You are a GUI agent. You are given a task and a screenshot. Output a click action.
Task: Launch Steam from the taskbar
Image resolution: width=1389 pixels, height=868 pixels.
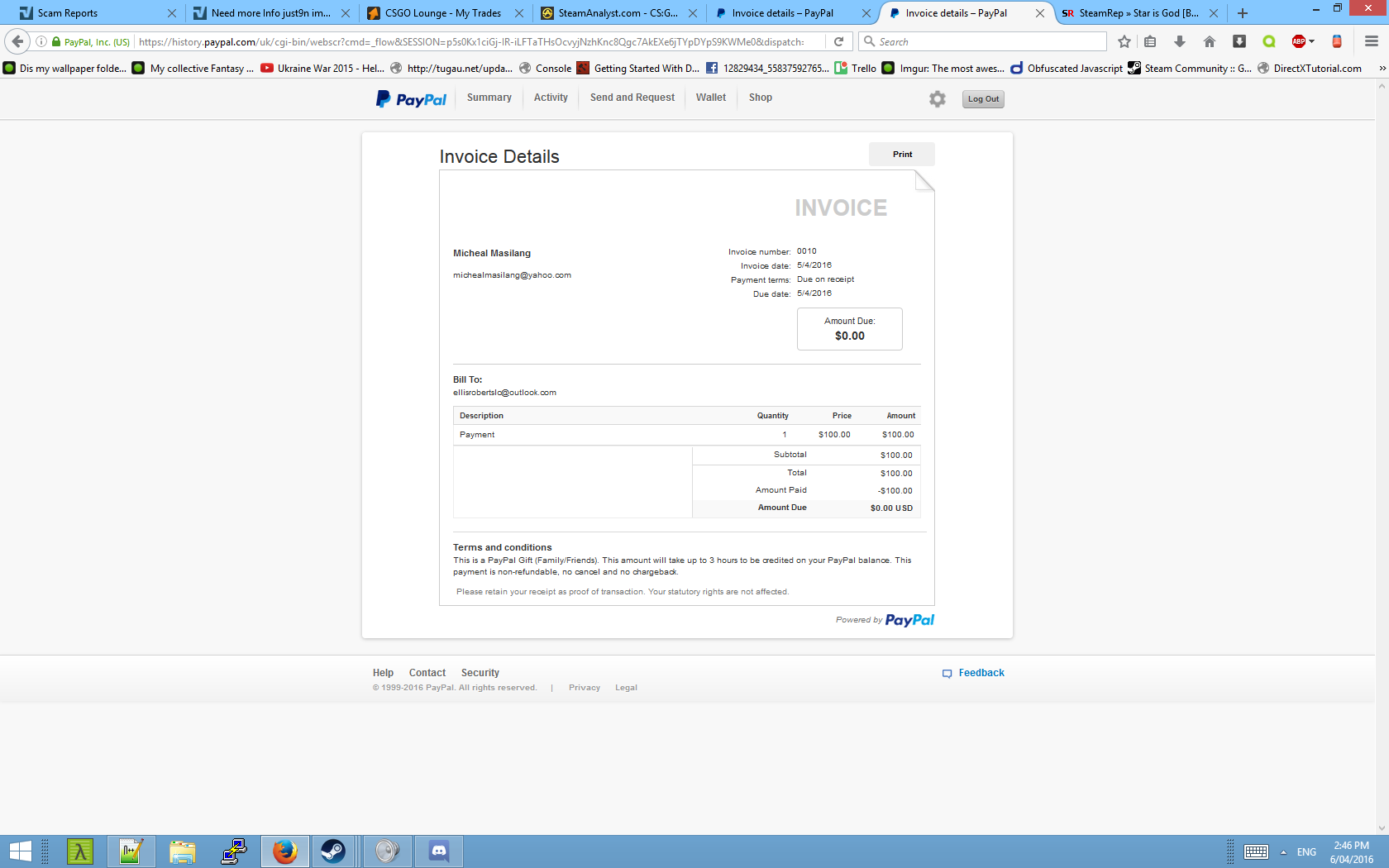click(x=333, y=851)
